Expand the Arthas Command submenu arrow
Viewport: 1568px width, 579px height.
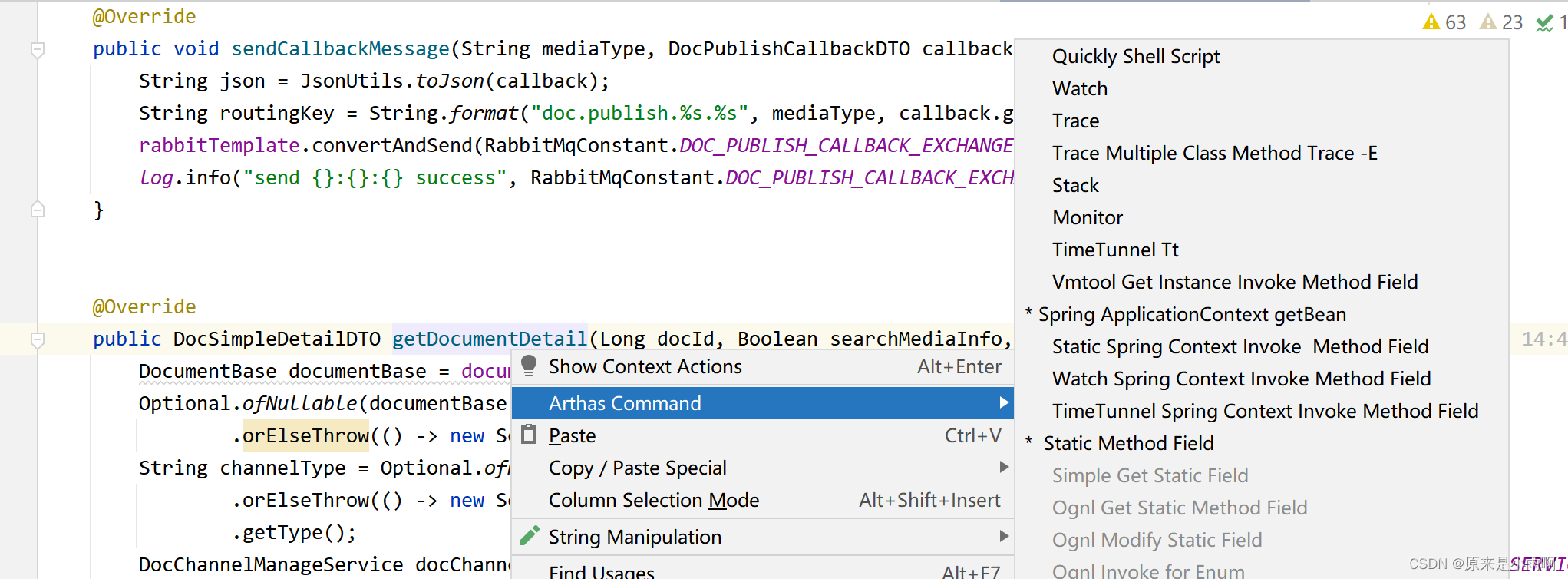(1003, 402)
